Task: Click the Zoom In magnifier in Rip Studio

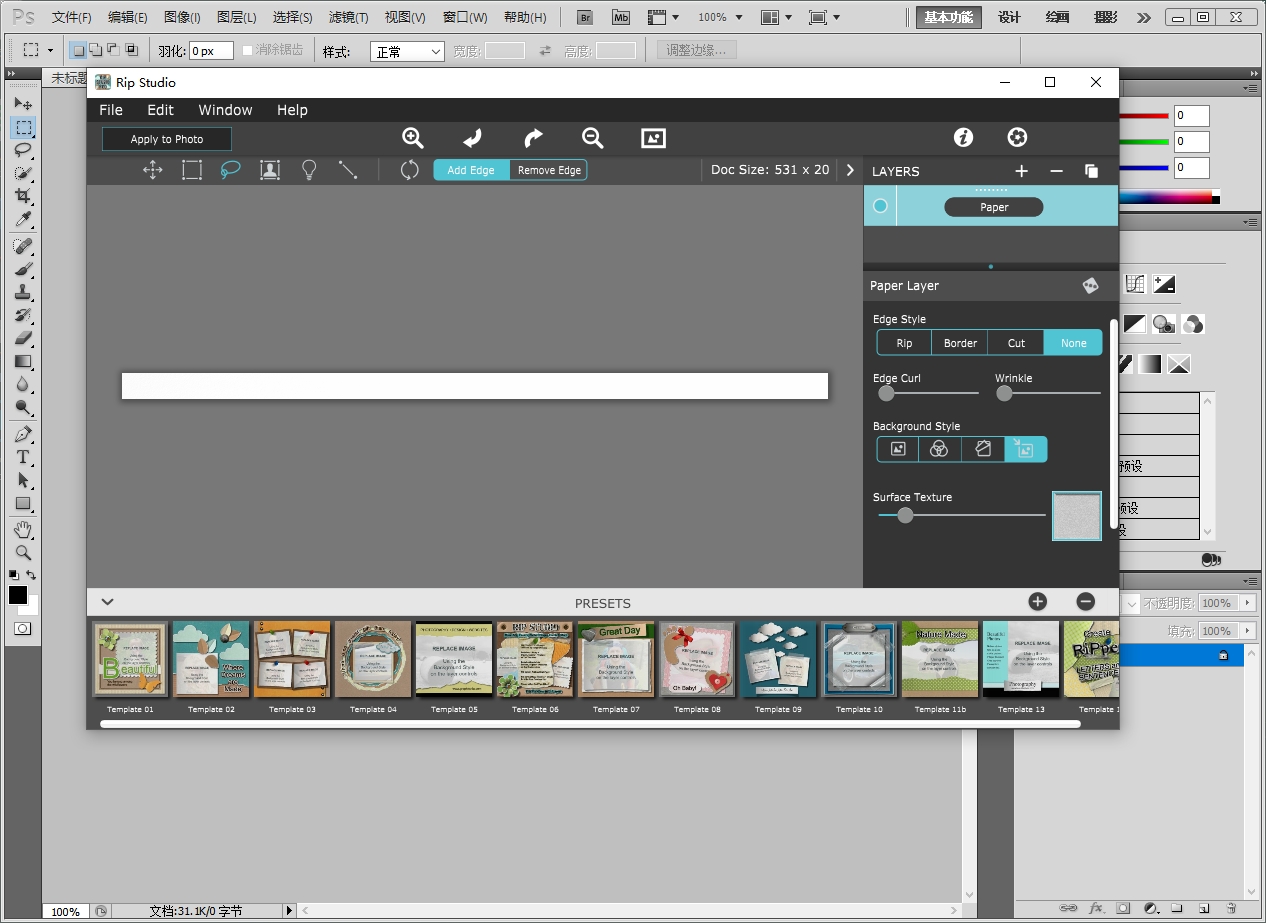Action: 413,138
